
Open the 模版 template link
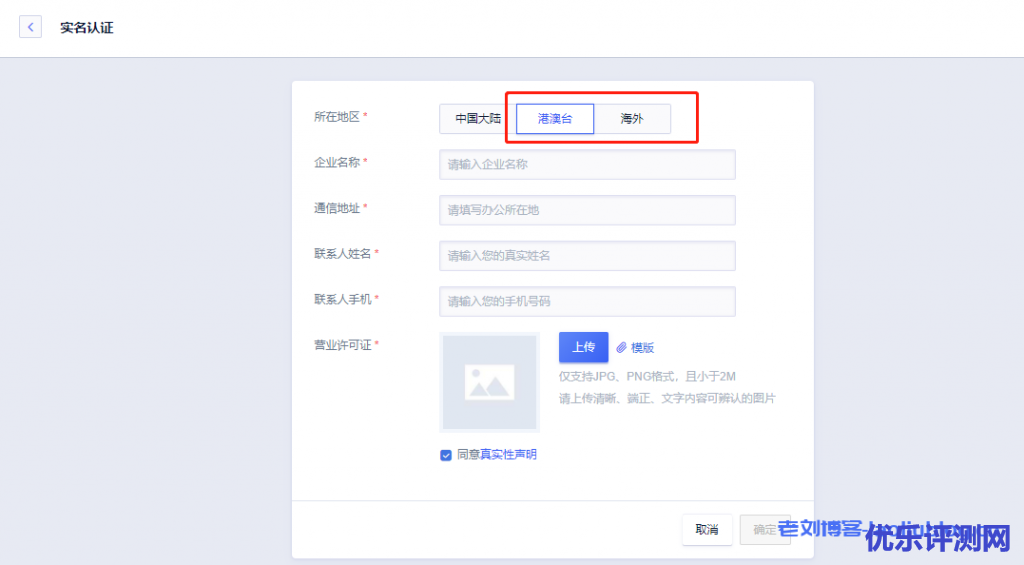coord(642,347)
